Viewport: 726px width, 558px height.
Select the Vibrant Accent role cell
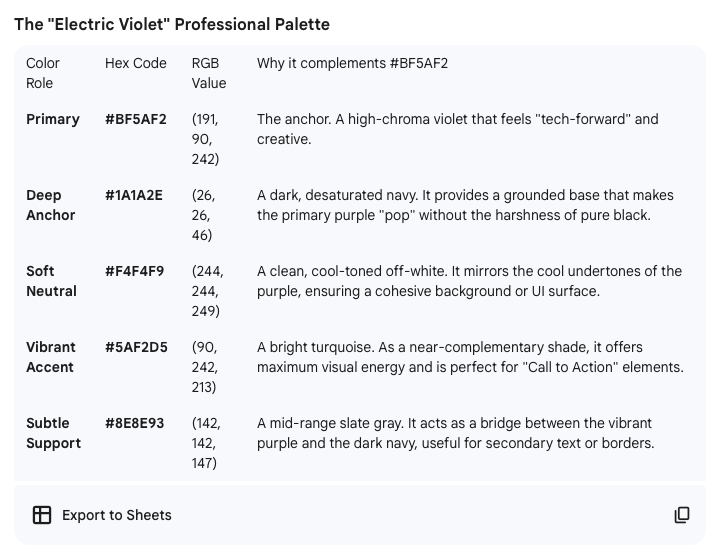pos(50,357)
